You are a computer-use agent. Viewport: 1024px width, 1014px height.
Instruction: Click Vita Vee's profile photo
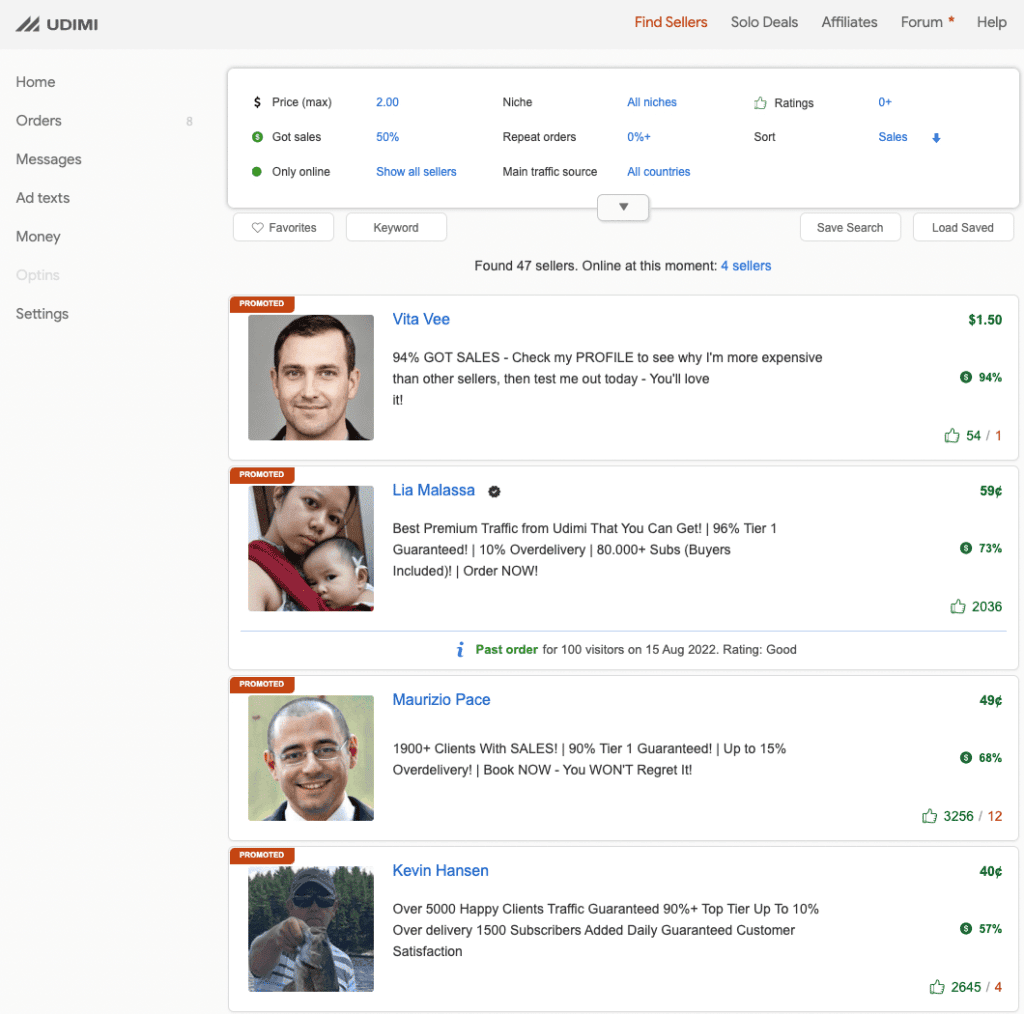pos(311,377)
